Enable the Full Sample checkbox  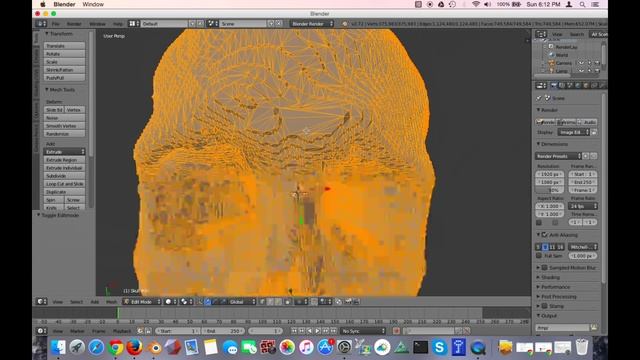click(x=539, y=256)
